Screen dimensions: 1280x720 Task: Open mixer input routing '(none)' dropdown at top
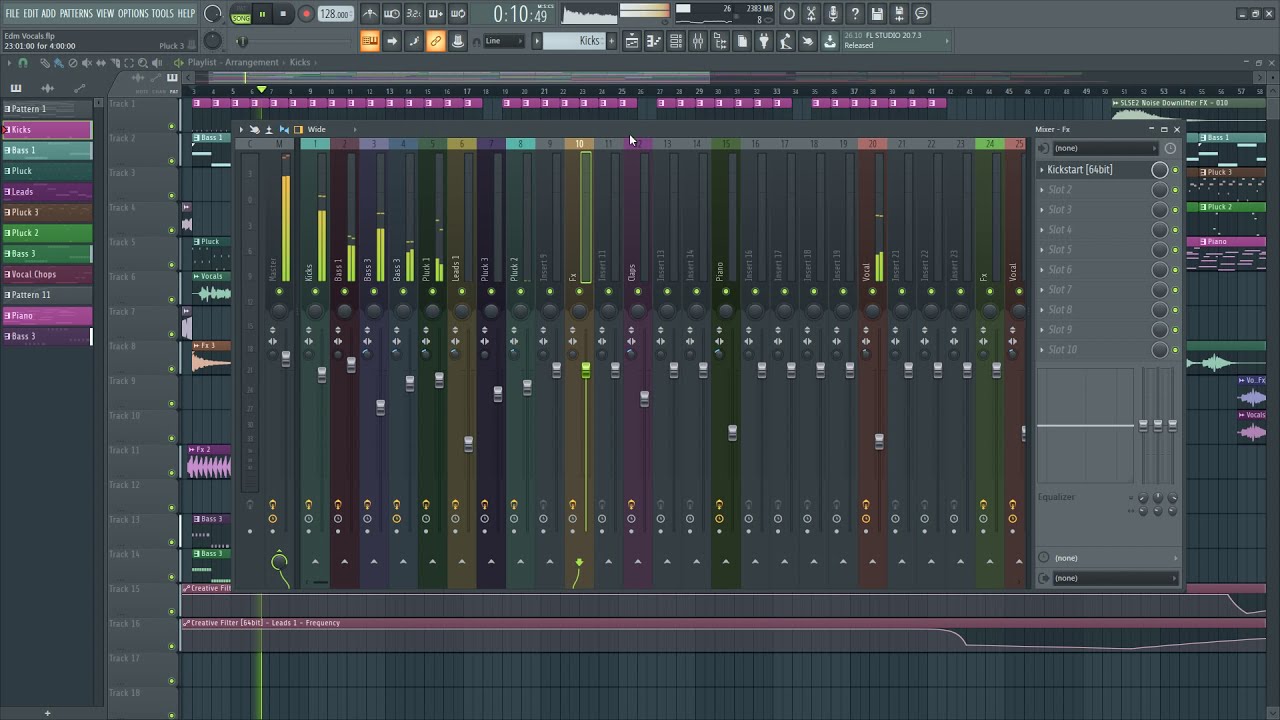click(x=1105, y=148)
